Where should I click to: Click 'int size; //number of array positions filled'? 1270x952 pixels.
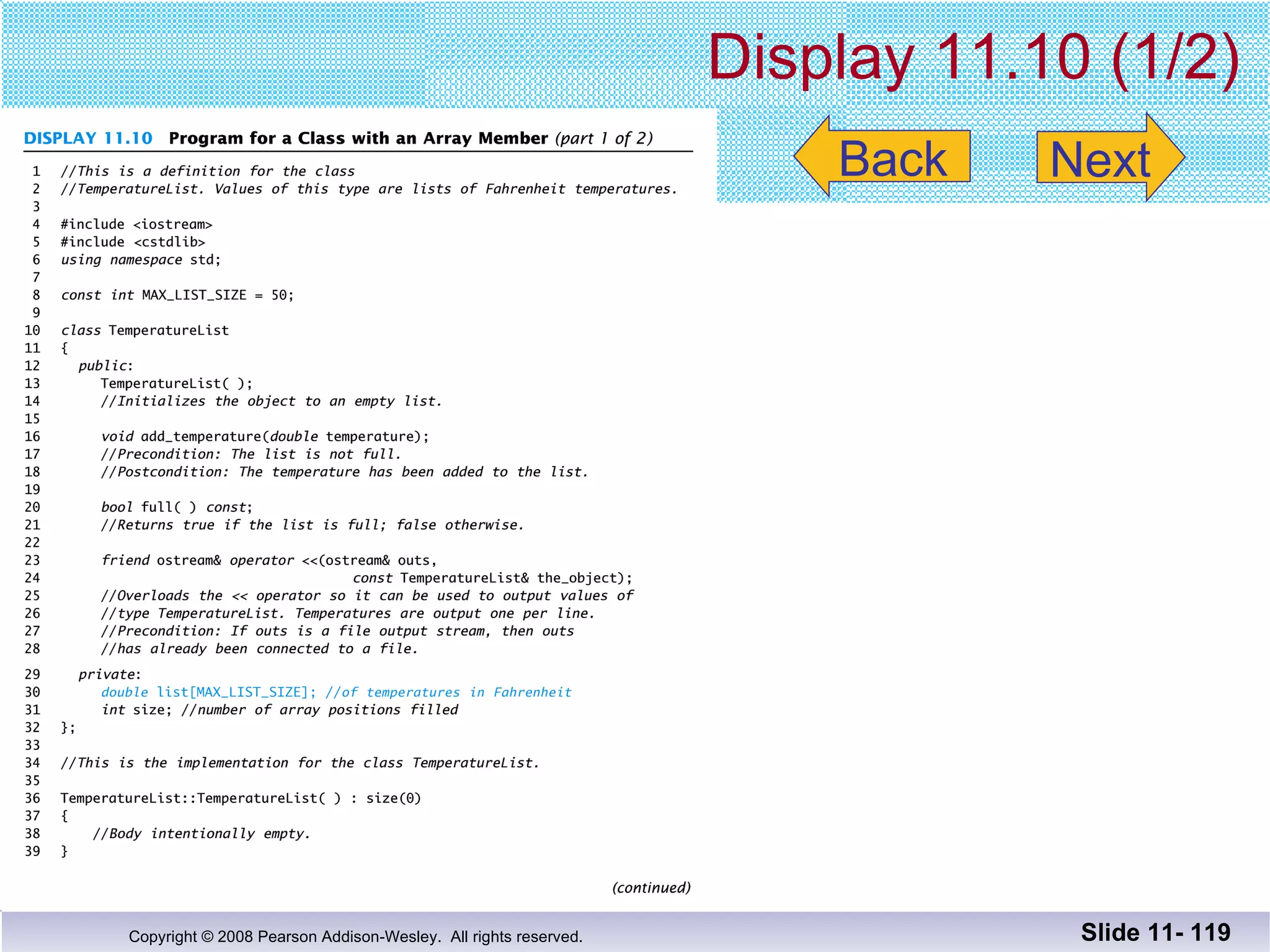pos(280,710)
